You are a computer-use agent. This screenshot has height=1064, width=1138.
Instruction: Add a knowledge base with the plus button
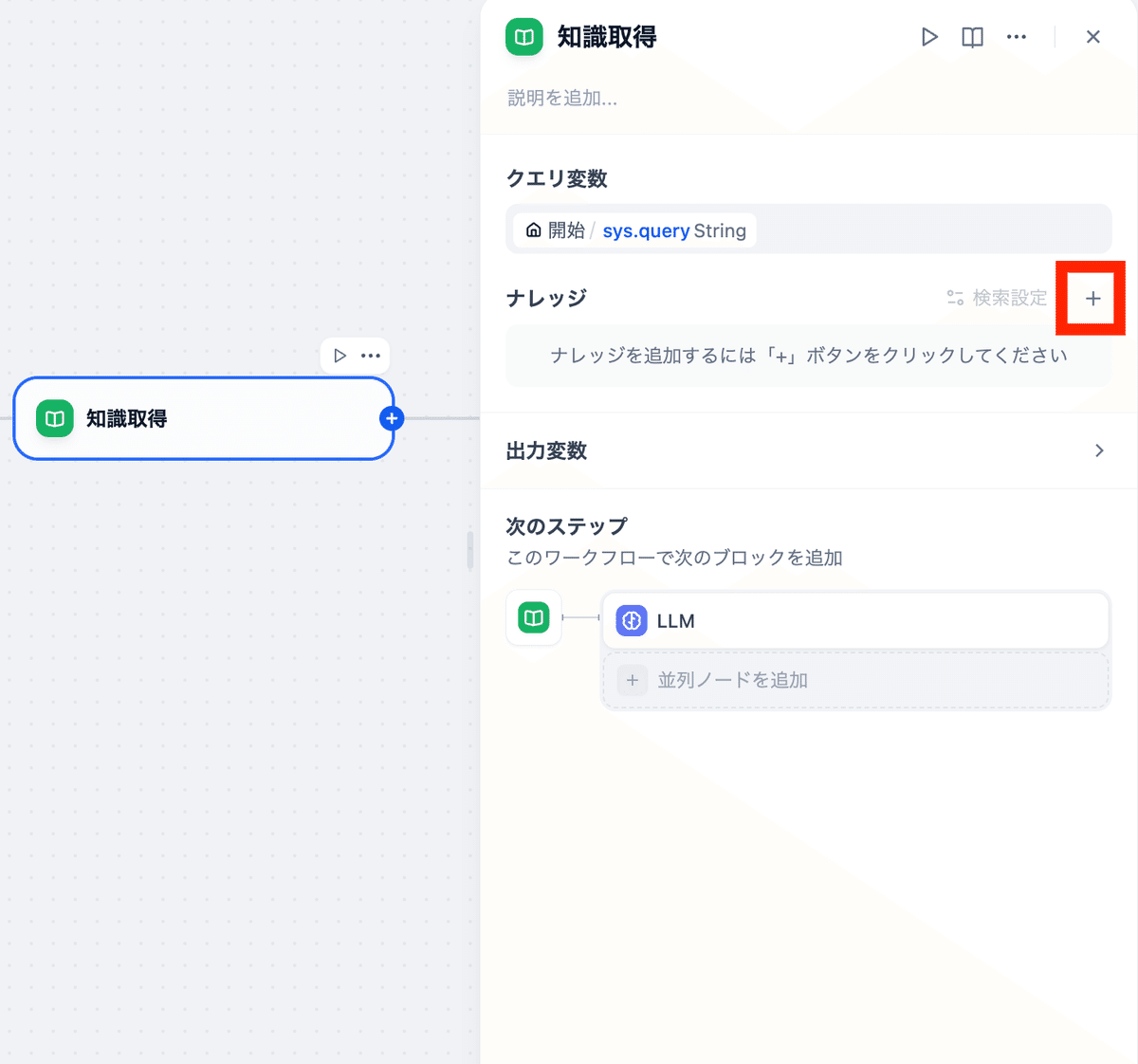click(1092, 298)
